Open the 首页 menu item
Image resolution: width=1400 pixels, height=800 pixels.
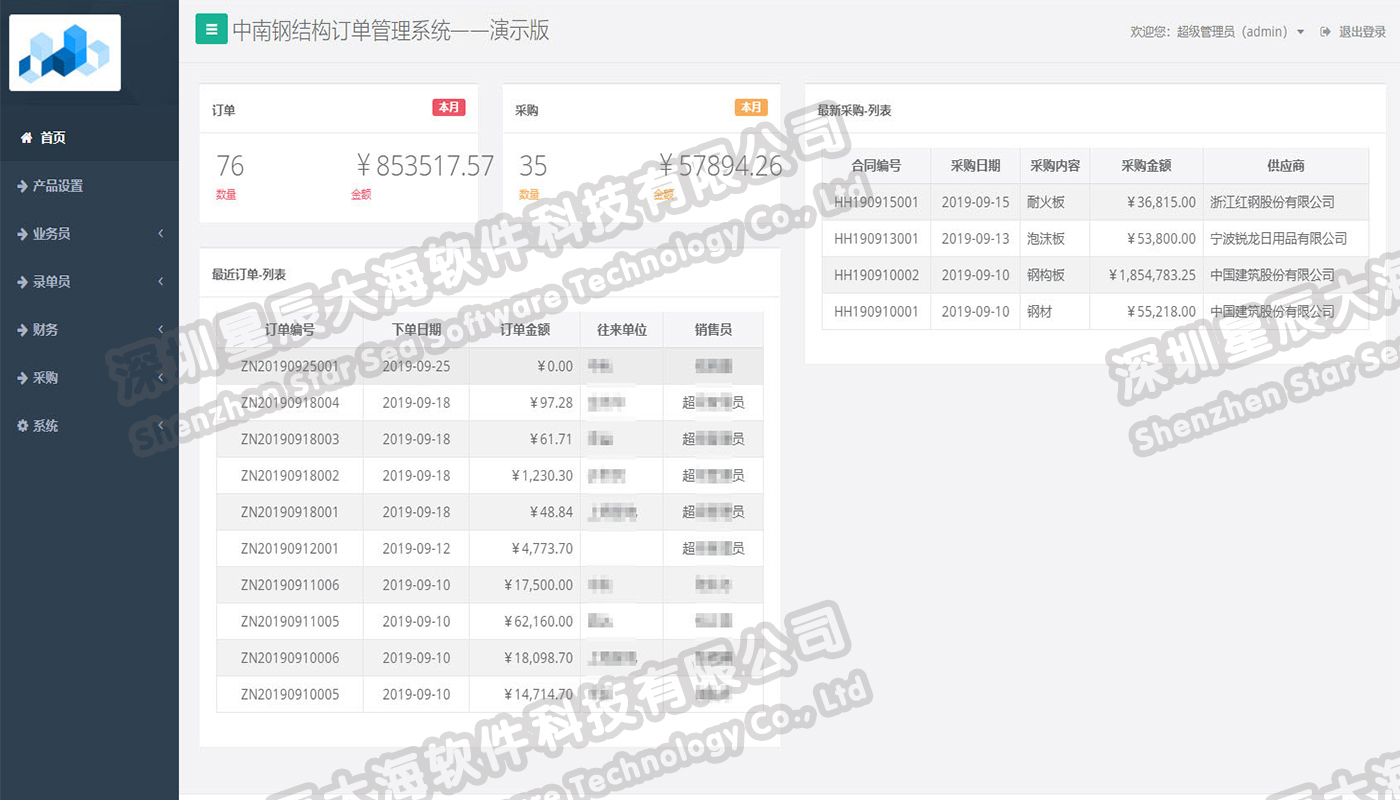tap(89, 138)
